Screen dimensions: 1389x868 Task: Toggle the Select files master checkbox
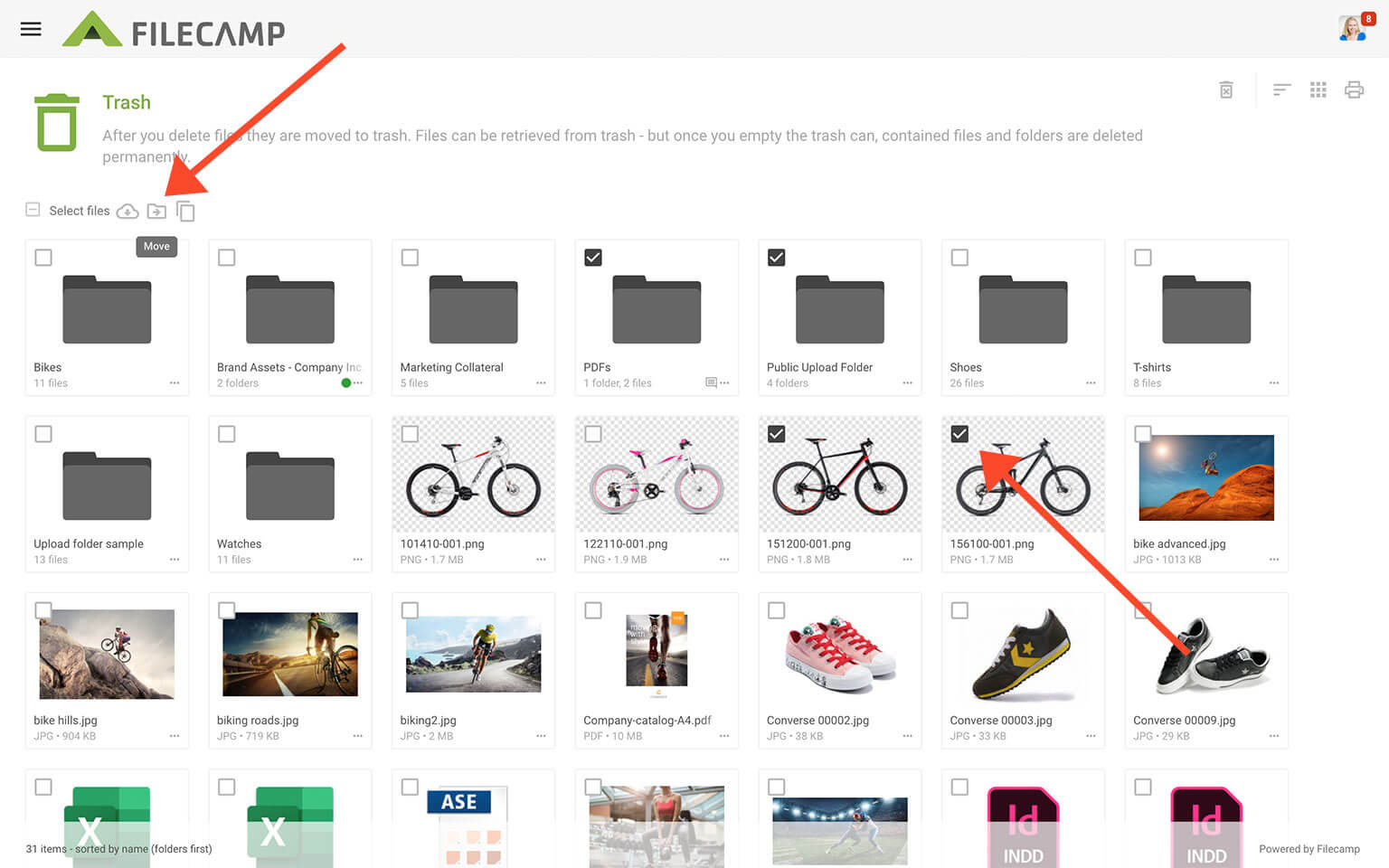(x=33, y=210)
